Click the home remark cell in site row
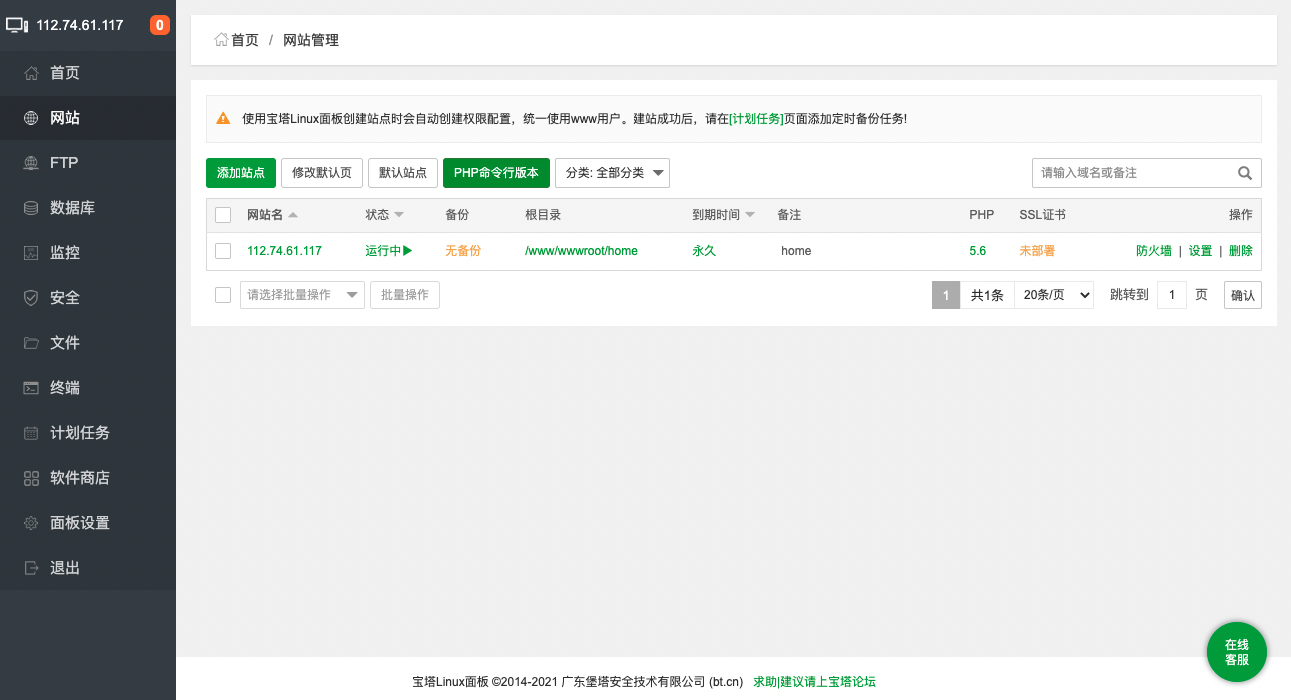1291x700 pixels. coord(796,251)
